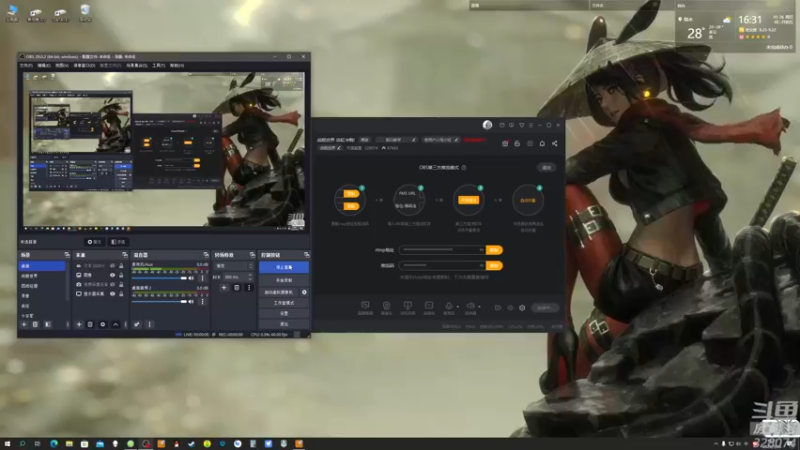Pop out the Scene Transitions dock panel
Viewport: 800px width, 450px height.
point(252,255)
